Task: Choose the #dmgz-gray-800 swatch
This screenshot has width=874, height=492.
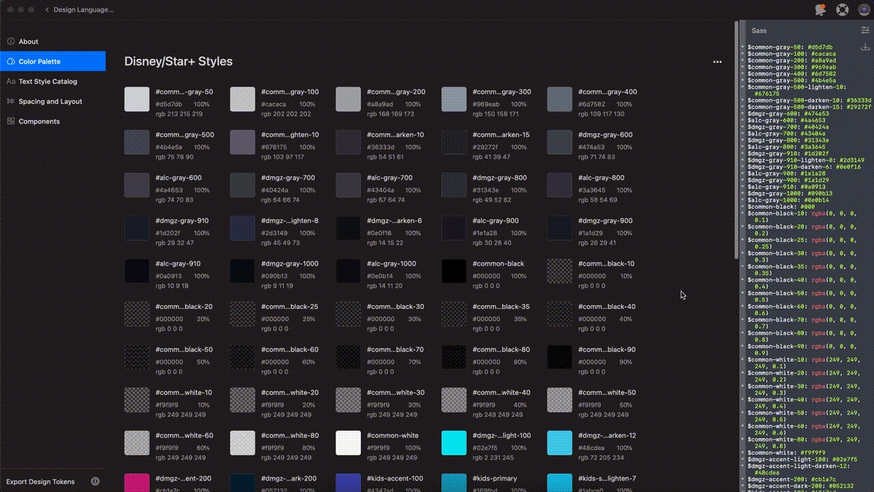Action: pos(454,185)
